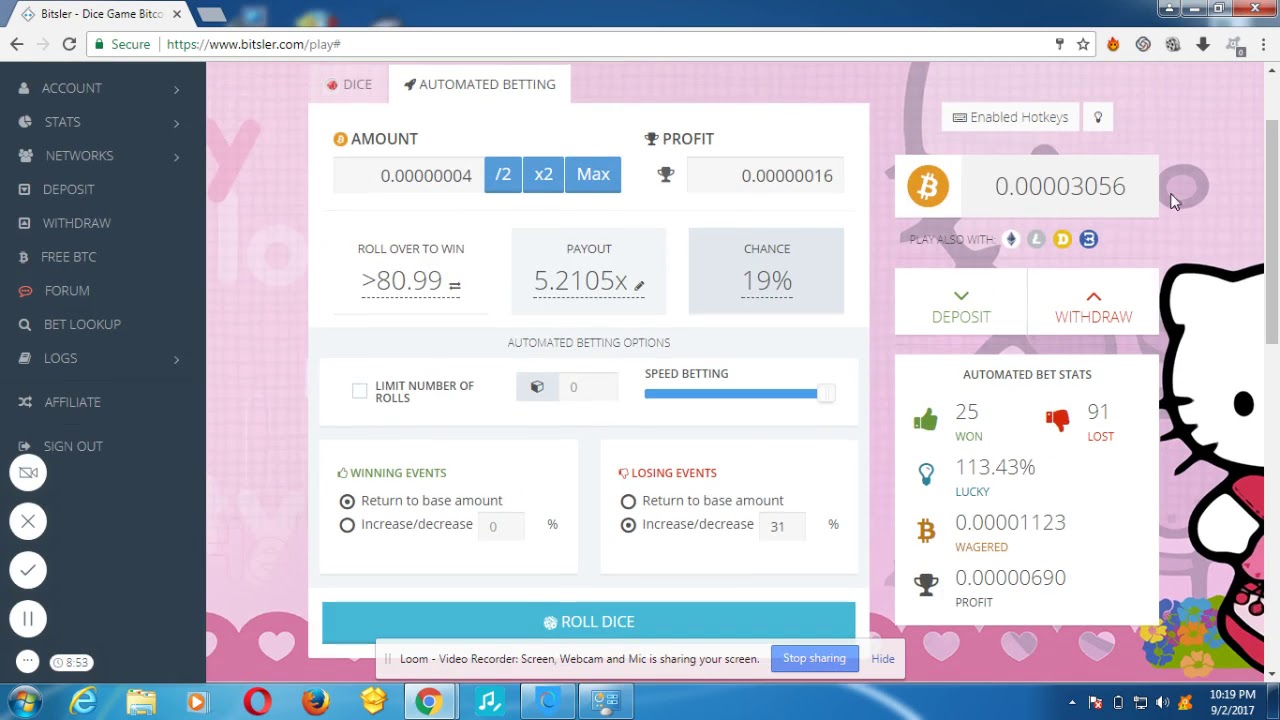Click the Roll Dice button
1280x720 pixels.
pyautogui.click(x=589, y=622)
